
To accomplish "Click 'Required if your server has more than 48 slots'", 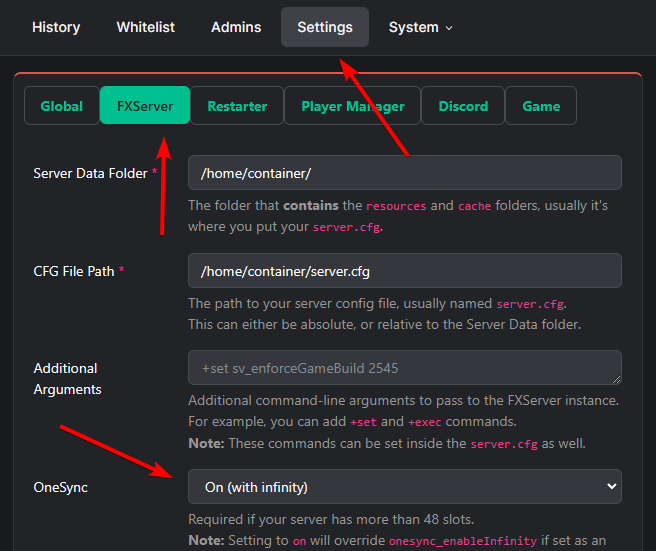I will coord(331,519).
